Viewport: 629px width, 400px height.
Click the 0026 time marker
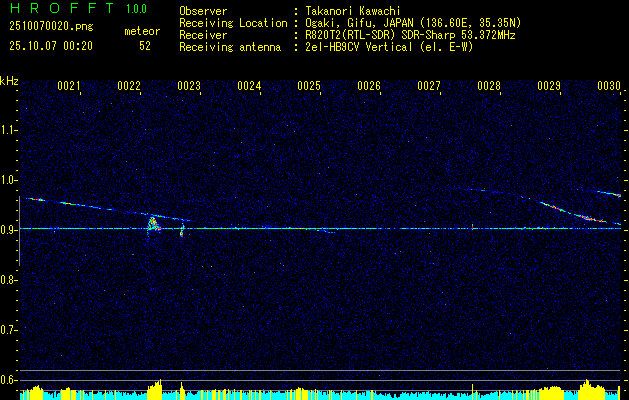[x=369, y=86]
